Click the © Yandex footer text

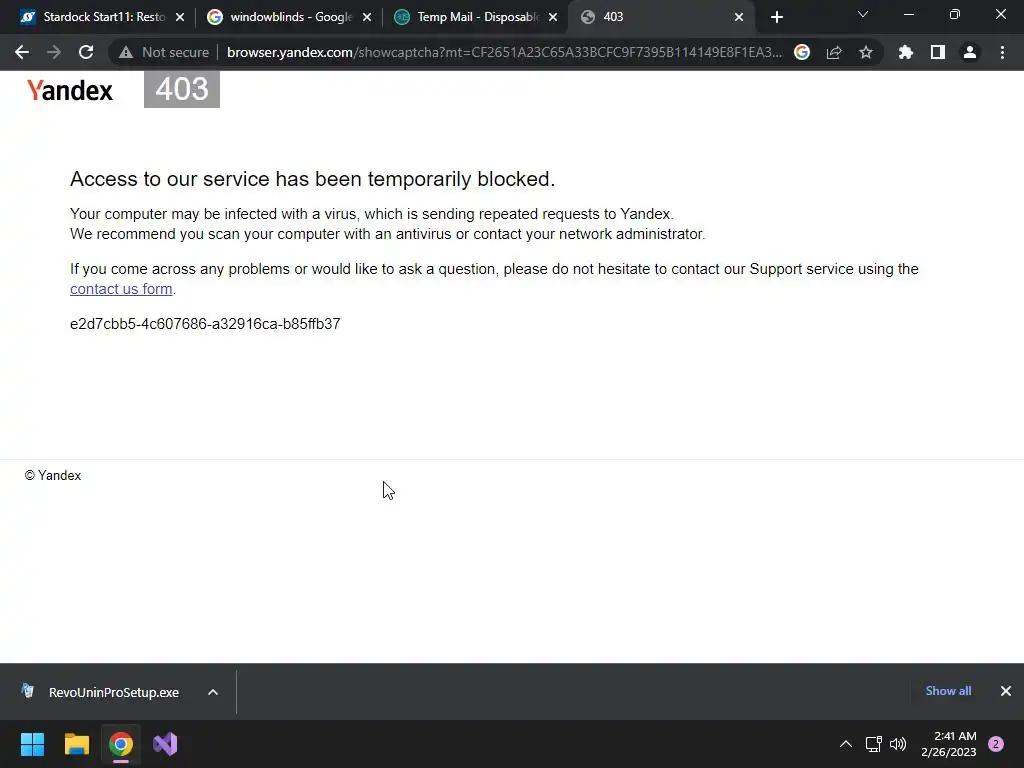click(x=53, y=475)
